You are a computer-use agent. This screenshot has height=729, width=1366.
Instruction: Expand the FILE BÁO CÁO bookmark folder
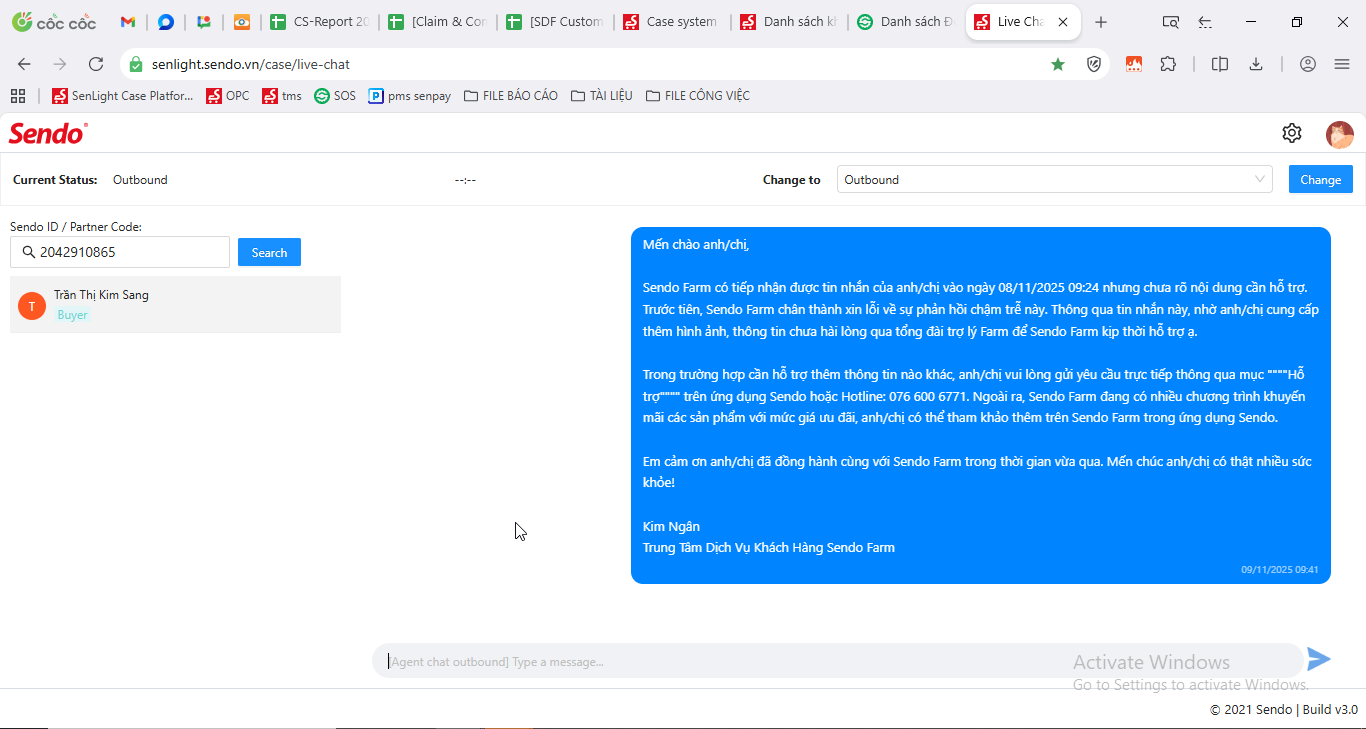pos(511,96)
